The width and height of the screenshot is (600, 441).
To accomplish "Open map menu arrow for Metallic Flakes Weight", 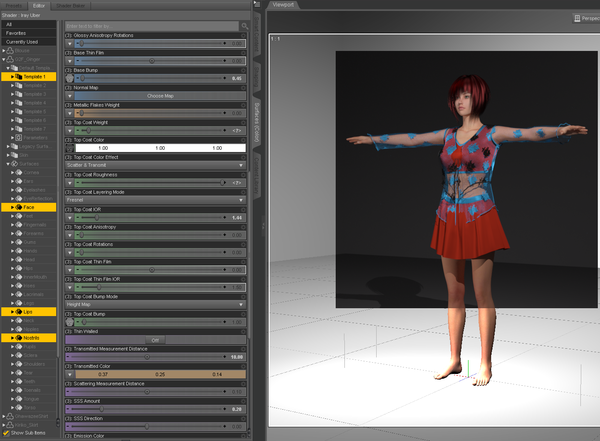I will tap(70, 113).
